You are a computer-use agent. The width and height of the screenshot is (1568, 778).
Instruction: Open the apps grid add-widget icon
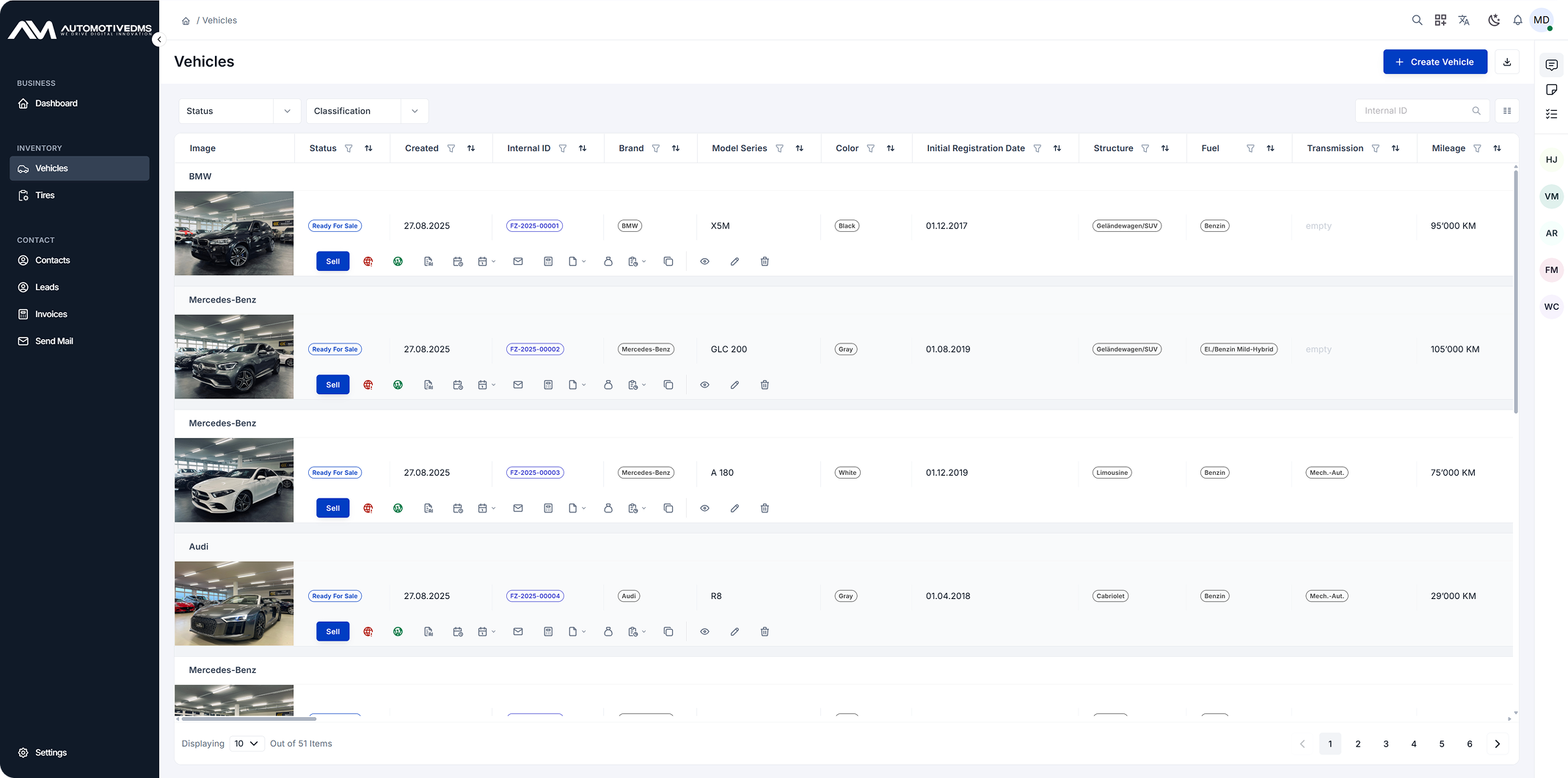click(x=1440, y=21)
